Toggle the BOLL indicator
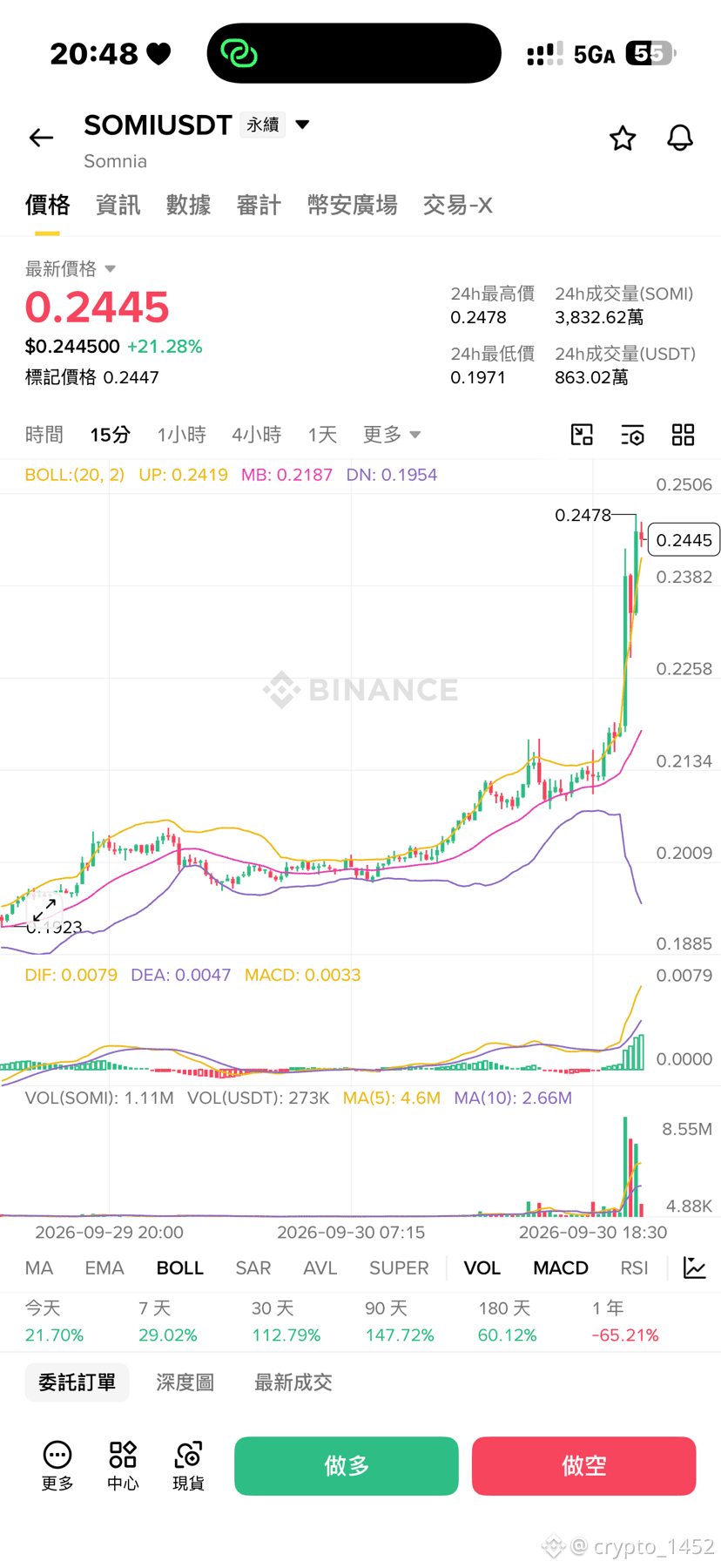This screenshot has height=1568, width=721. [180, 1267]
